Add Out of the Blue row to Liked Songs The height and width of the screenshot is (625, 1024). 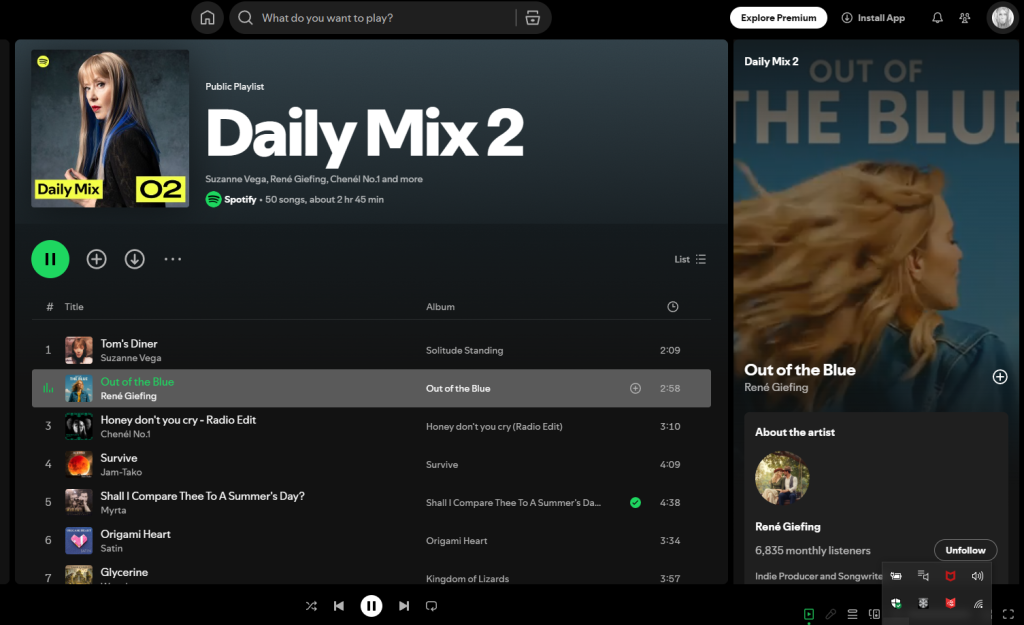[x=635, y=389]
